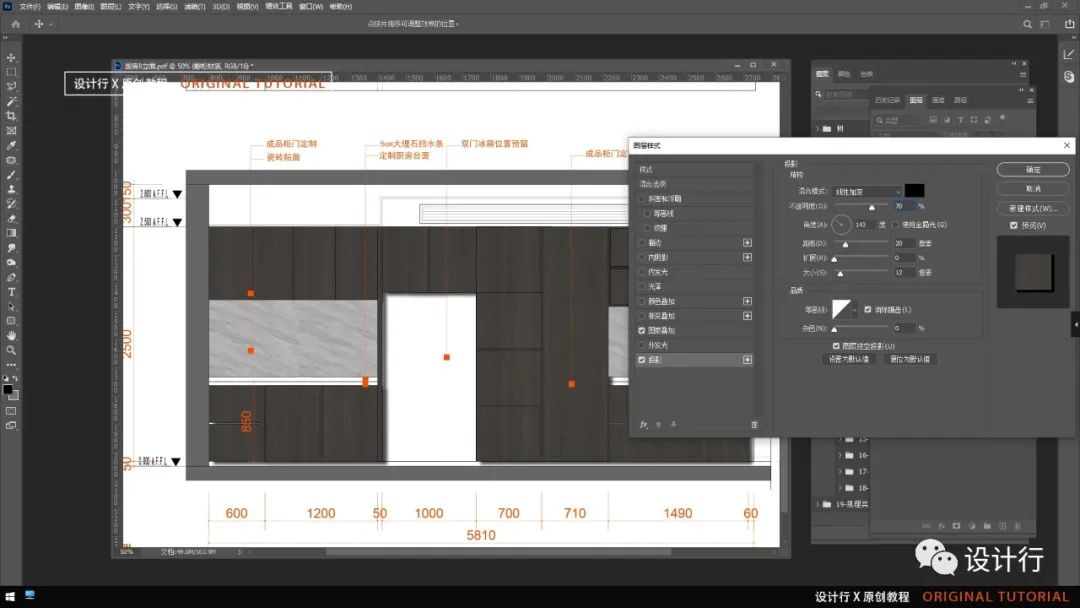This screenshot has width=1080, height=608.
Task: Click the 确定 (OK) button
Action: [x=1033, y=170]
